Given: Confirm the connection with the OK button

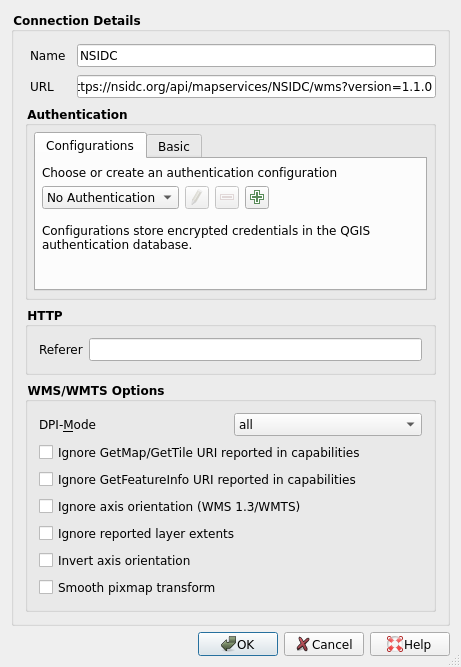Looking at the screenshot, I should pos(238,644).
